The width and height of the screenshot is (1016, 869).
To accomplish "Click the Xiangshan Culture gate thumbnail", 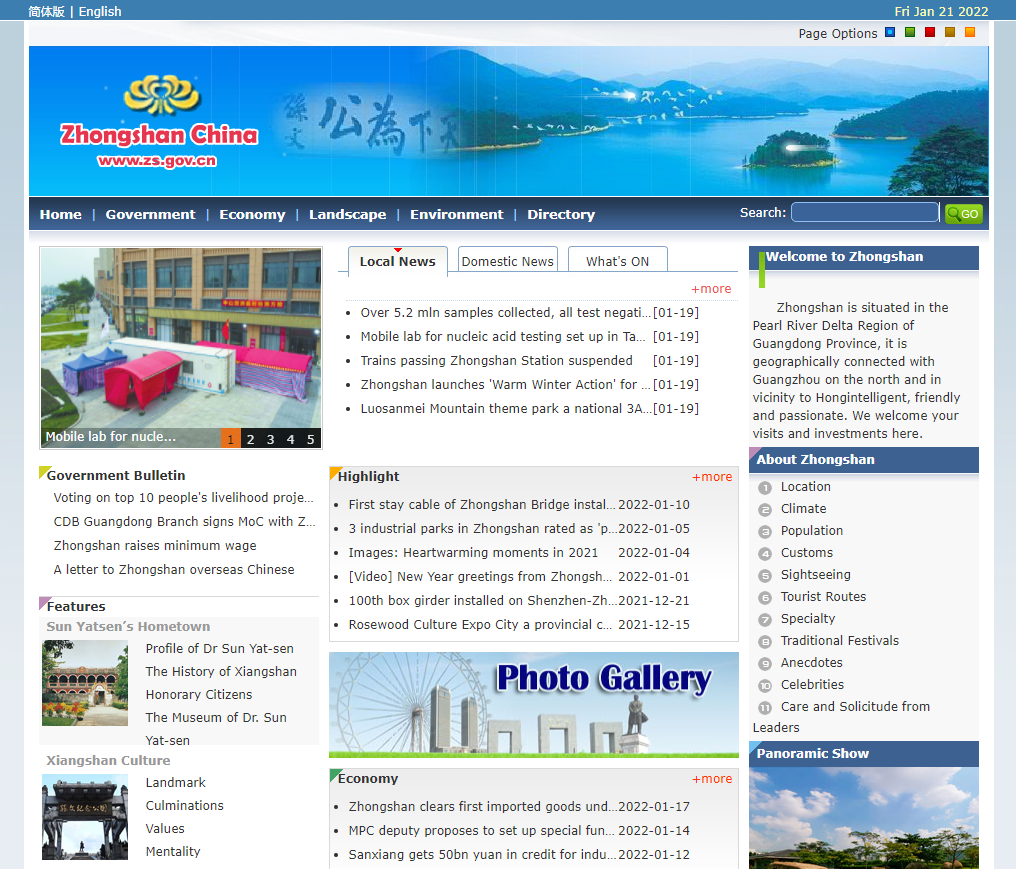I will tap(85, 817).
